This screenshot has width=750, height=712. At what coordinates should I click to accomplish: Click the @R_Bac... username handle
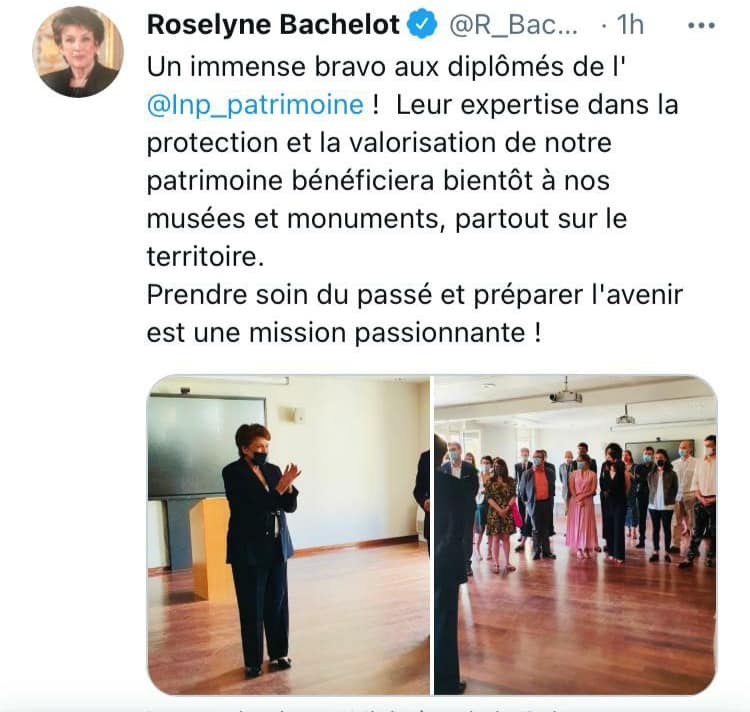pyautogui.click(x=514, y=25)
